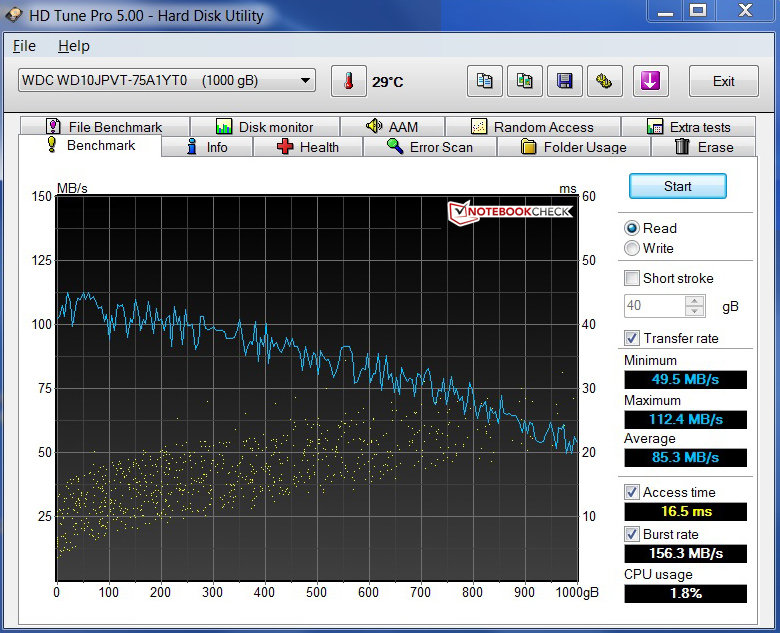Open the File menu
This screenshot has height=633, width=780.
tap(24, 46)
